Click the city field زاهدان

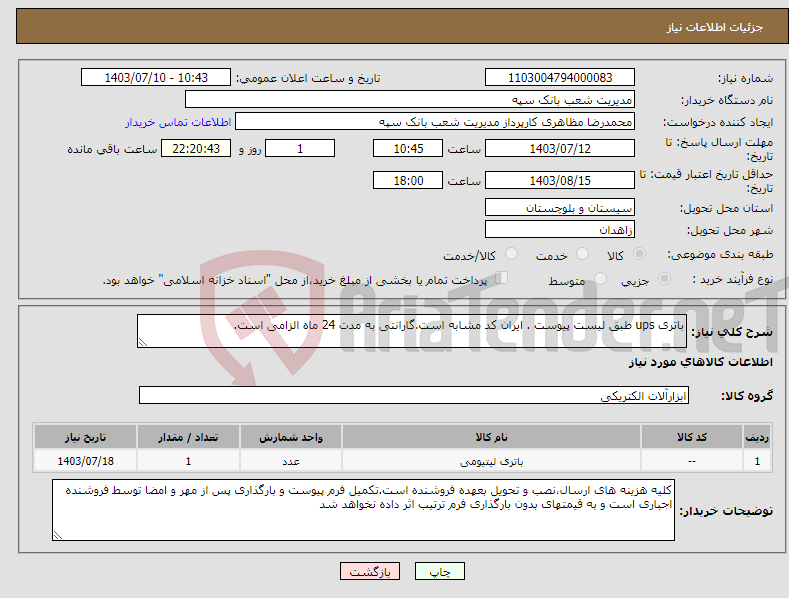tap(560, 230)
